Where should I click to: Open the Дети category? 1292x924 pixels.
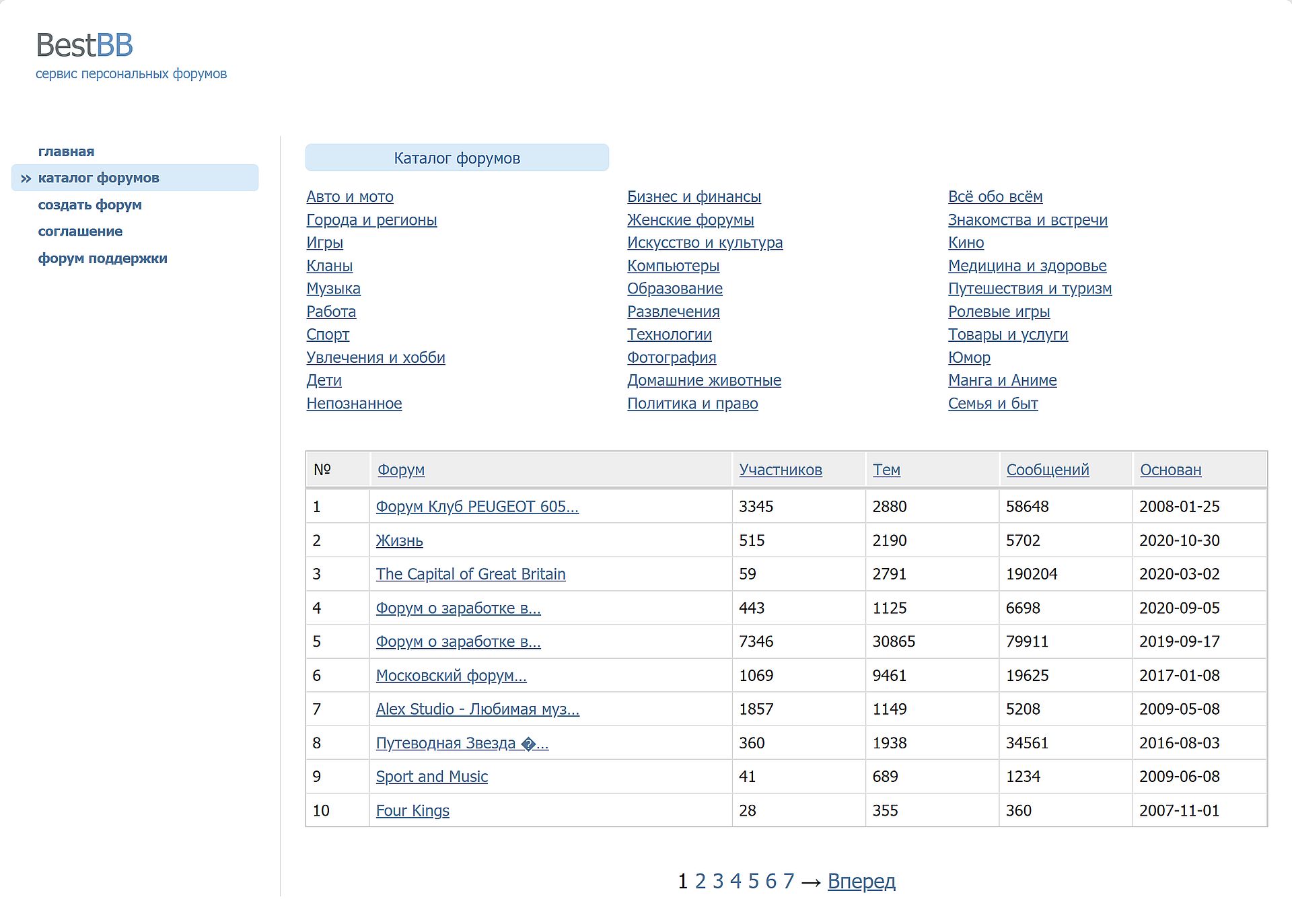pyautogui.click(x=324, y=380)
